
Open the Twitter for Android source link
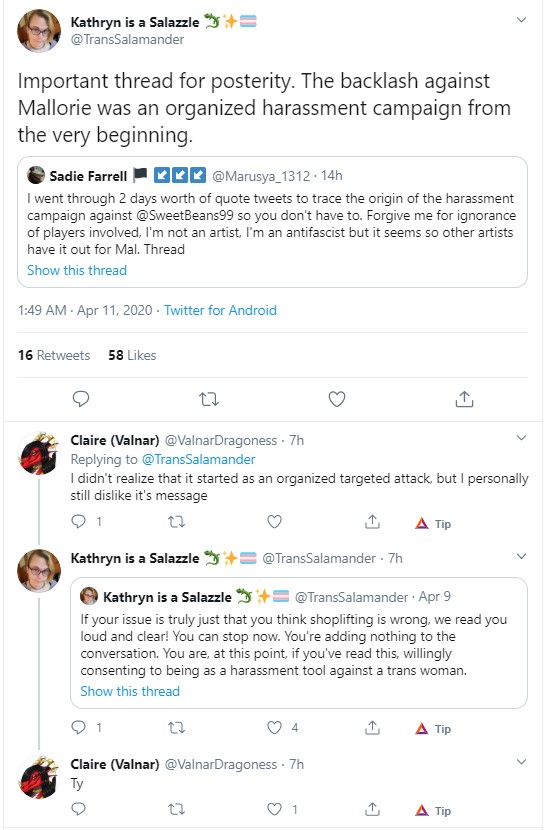(x=220, y=310)
